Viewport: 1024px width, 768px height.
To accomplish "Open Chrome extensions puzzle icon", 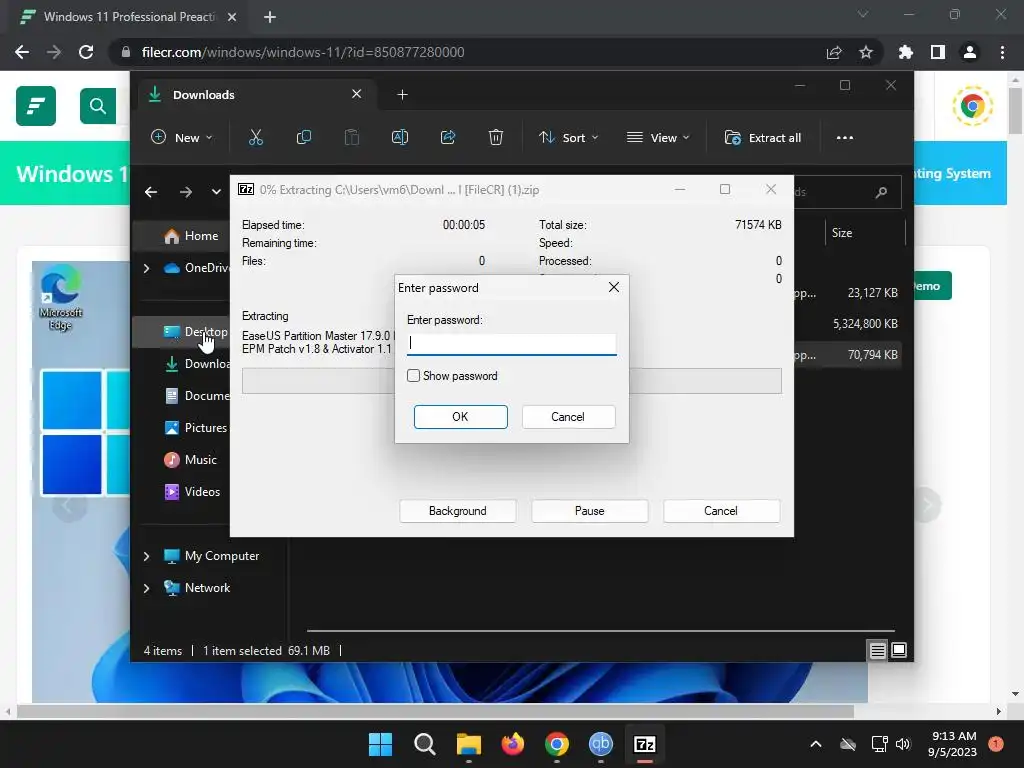I will click(905, 52).
